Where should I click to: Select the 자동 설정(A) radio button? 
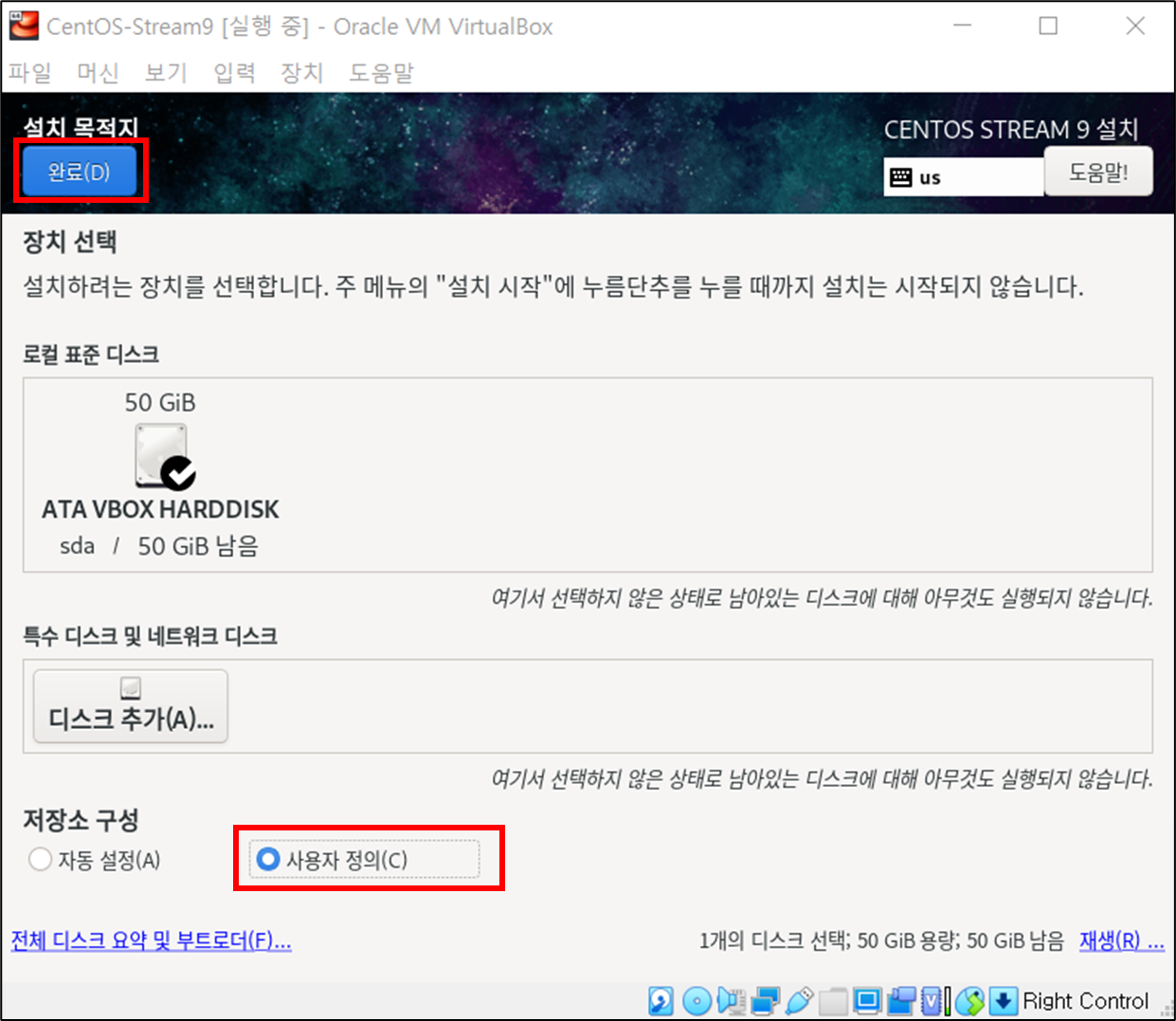(95, 860)
